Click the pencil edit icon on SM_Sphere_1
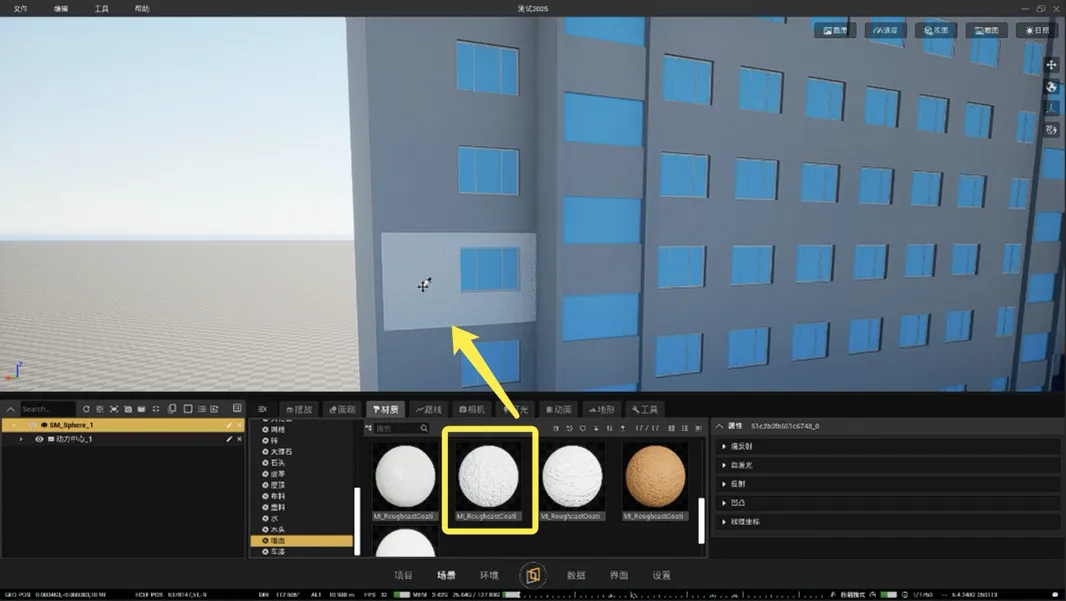 (228, 425)
